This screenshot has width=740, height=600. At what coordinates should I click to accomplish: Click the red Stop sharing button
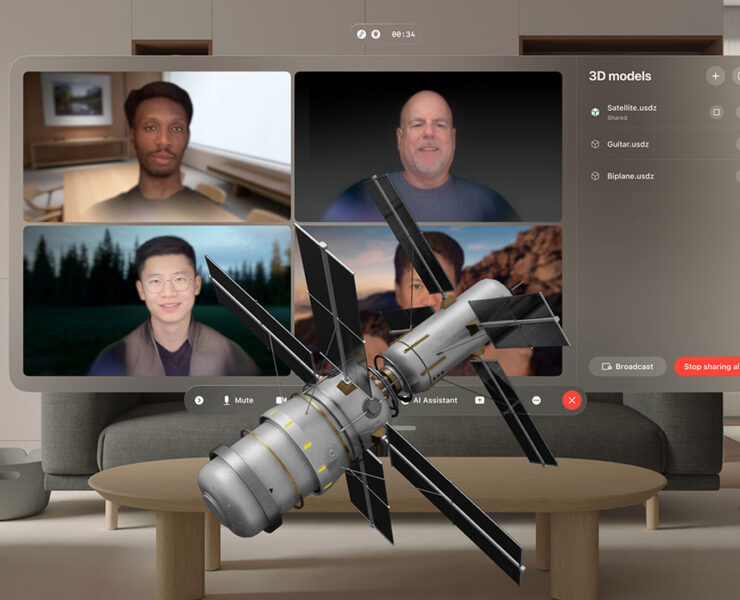pos(707,366)
